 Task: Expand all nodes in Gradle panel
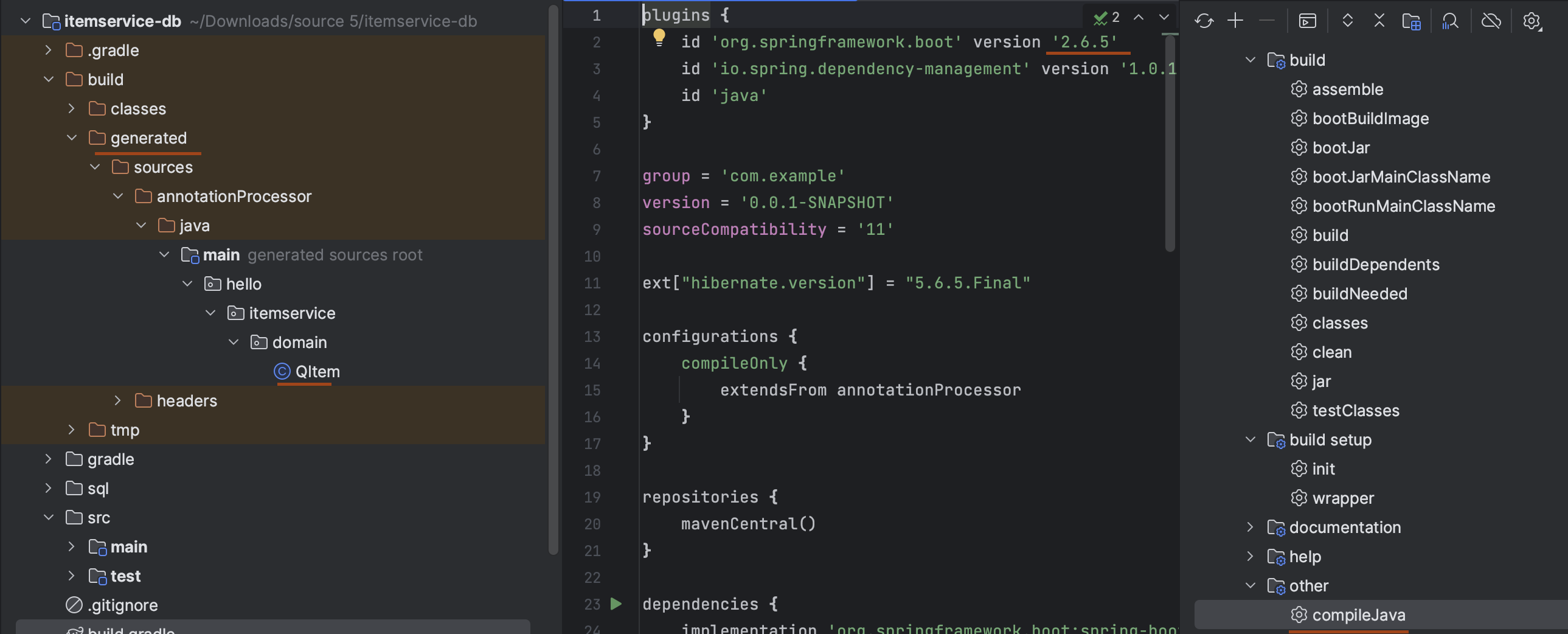click(x=1348, y=21)
